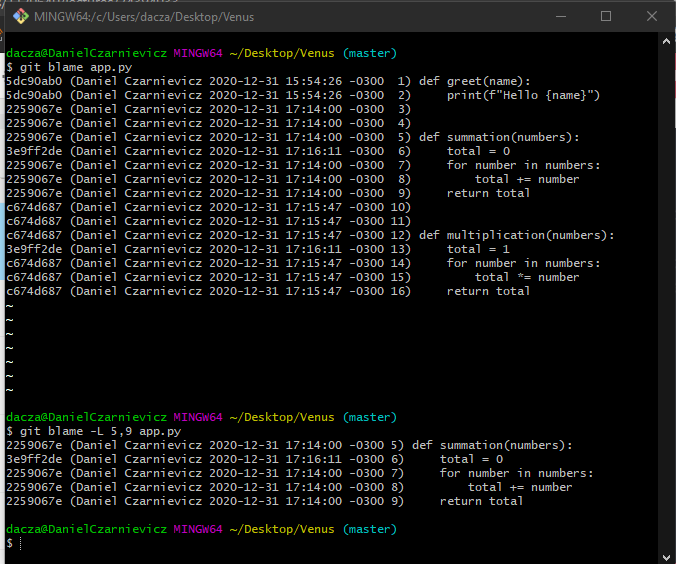Maximize the MINGW64 terminal window

606,17
